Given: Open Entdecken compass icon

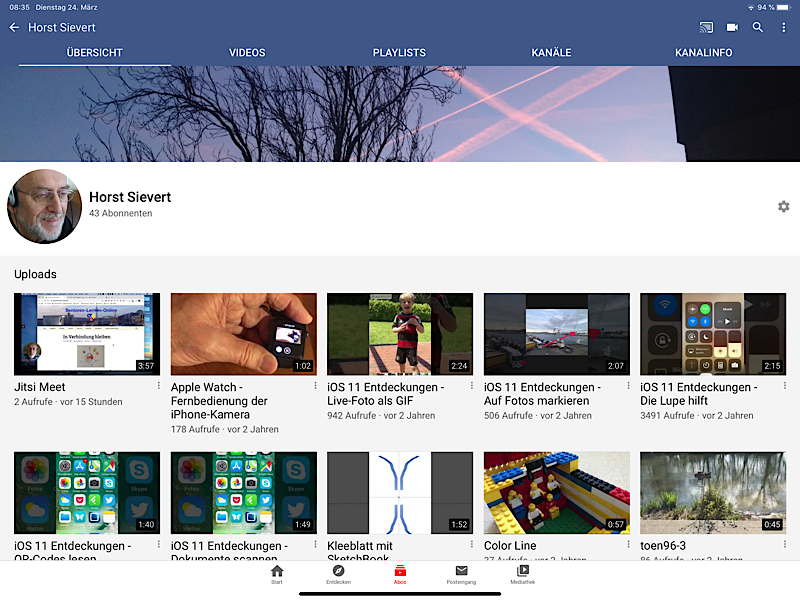Looking at the screenshot, I should tap(339, 573).
